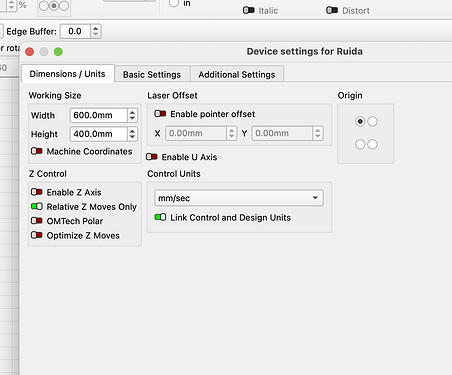
Task: Turn off Relative Z Moves Only
Action: click(37, 206)
